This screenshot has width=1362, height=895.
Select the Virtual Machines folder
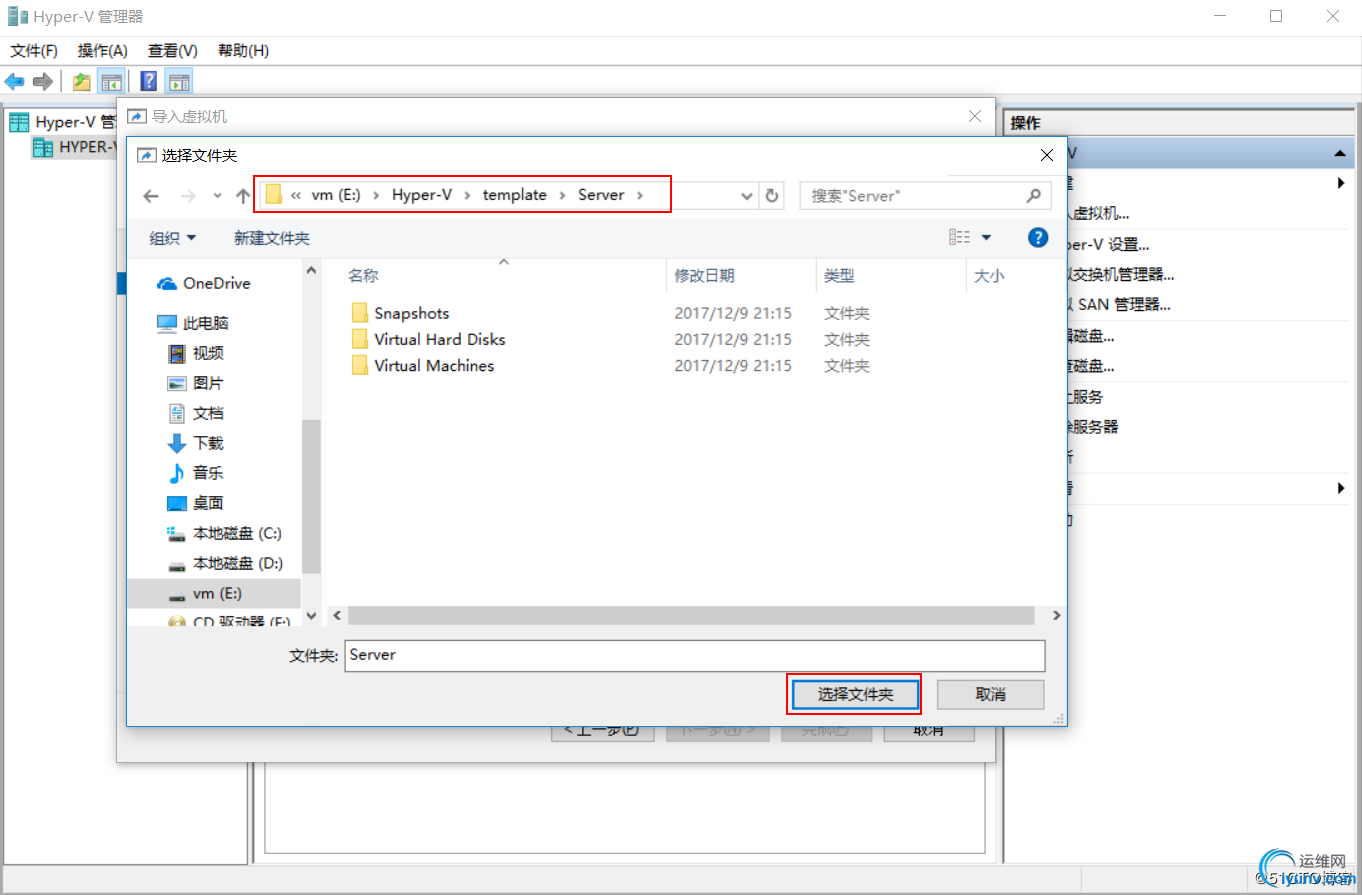(422, 366)
